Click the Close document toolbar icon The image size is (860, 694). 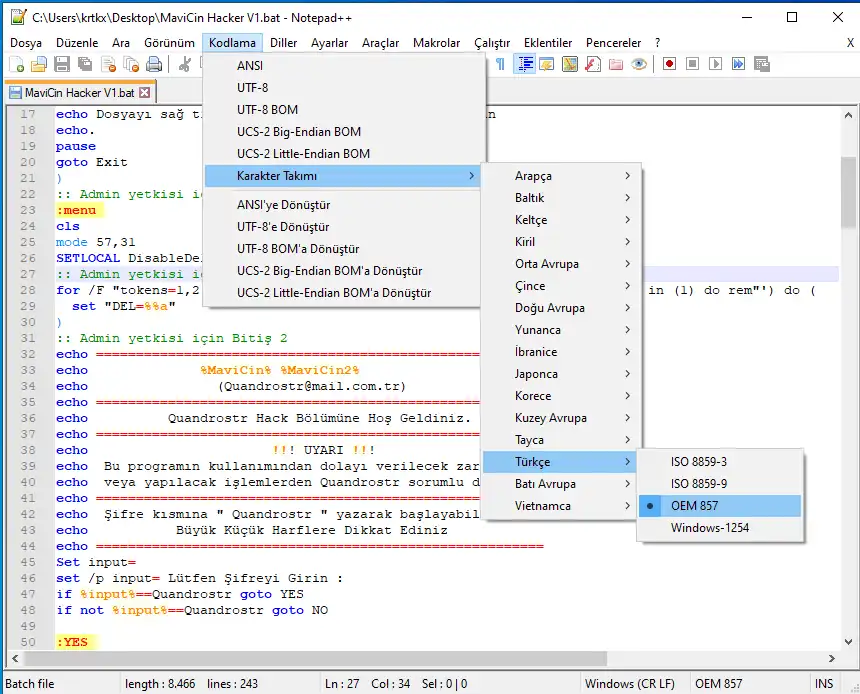coord(108,65)
